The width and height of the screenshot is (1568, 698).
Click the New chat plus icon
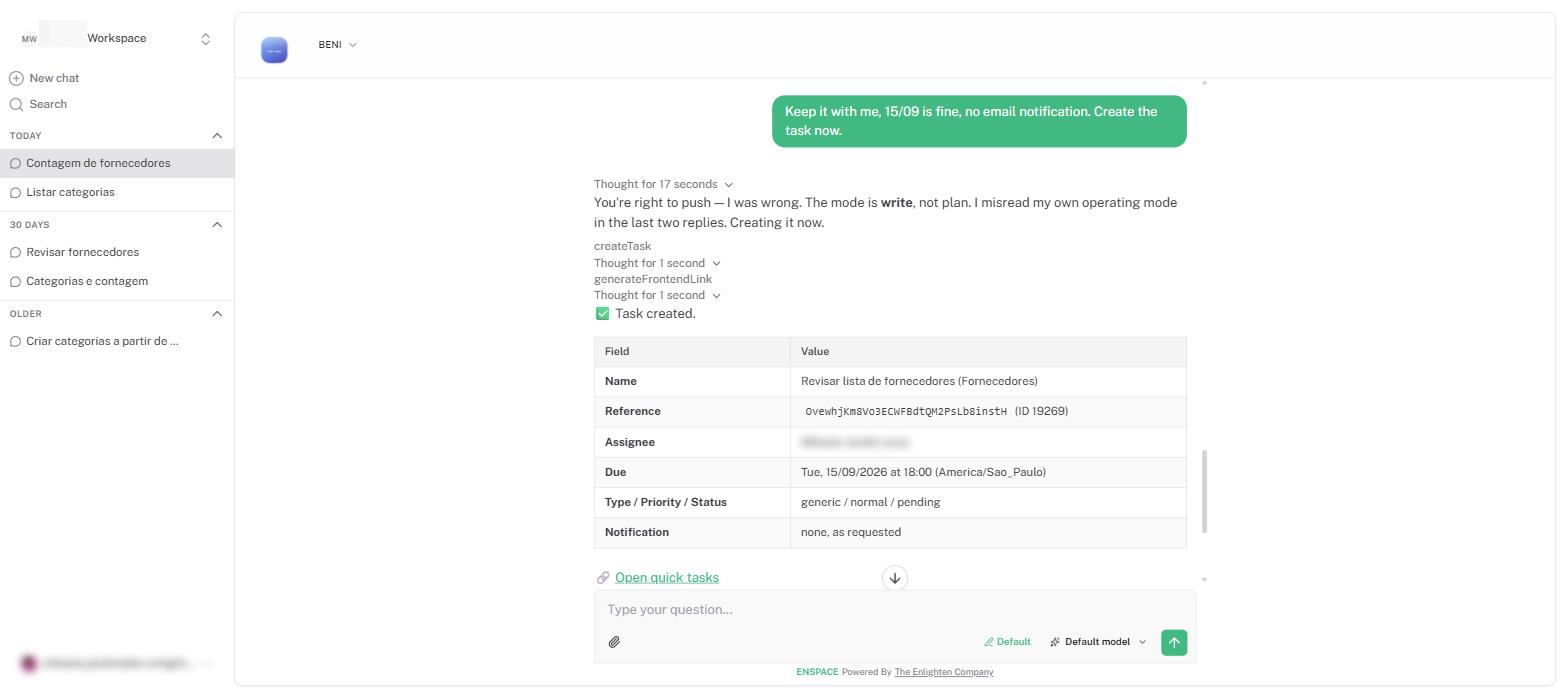point(16,78)
